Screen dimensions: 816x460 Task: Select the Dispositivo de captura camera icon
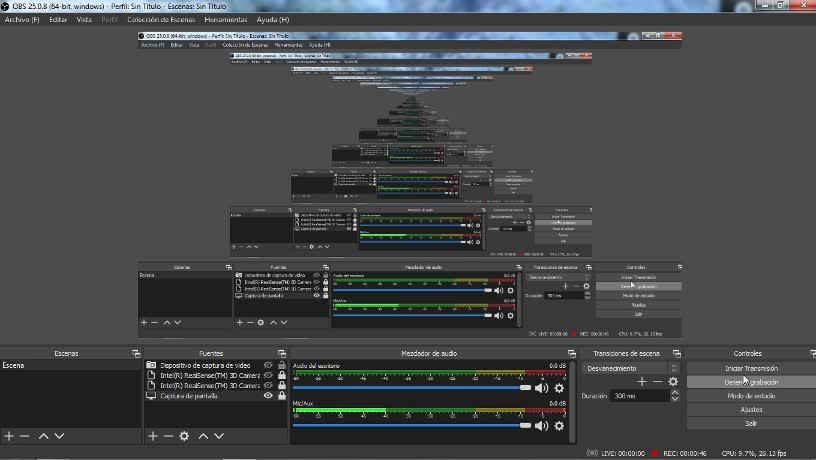[x=151, y=365]
